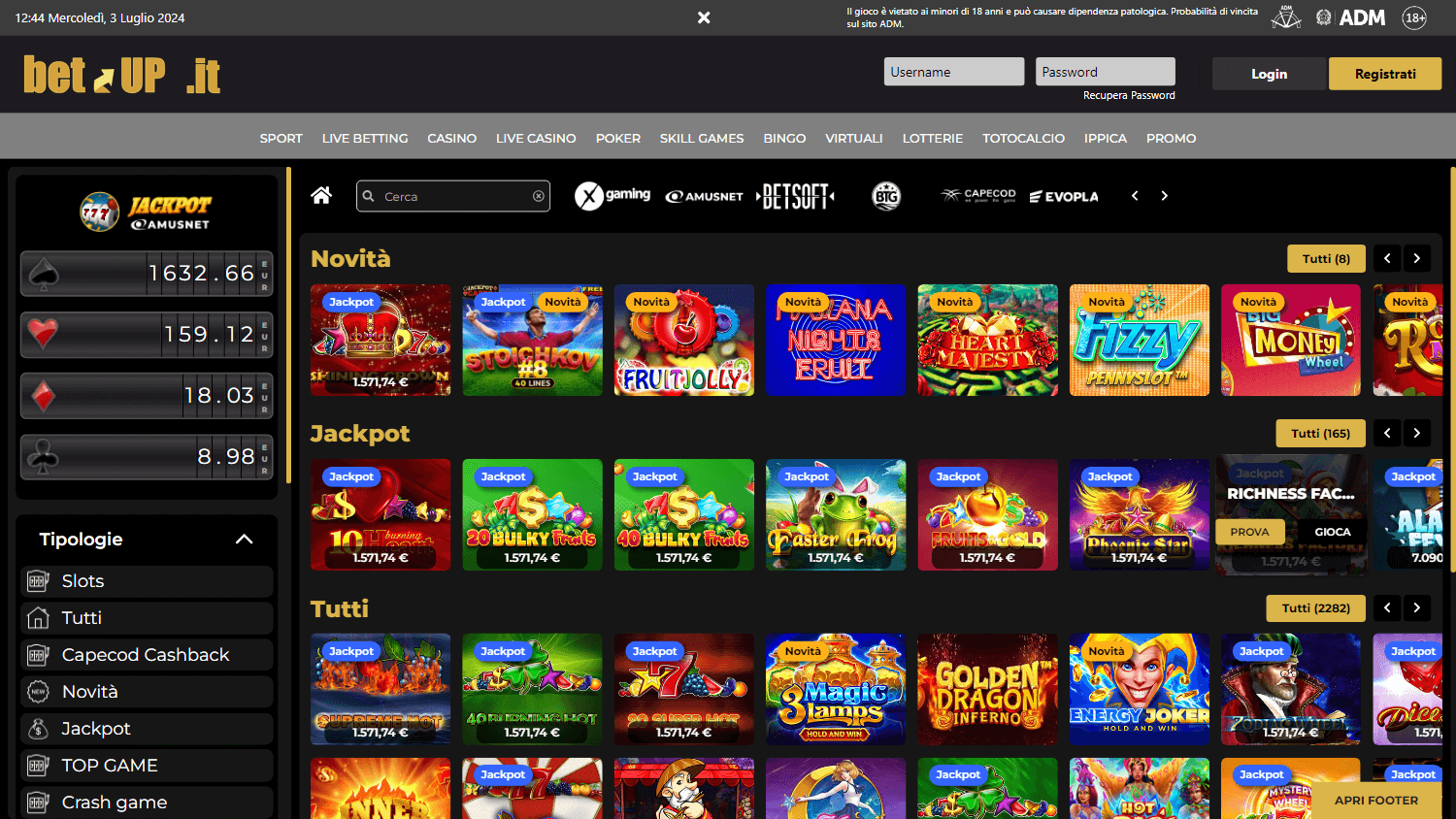Click the Login button
Image resolution: width=1456 pixels, height=819 pixels.
pyautogui.click(x=1269, y=74)
